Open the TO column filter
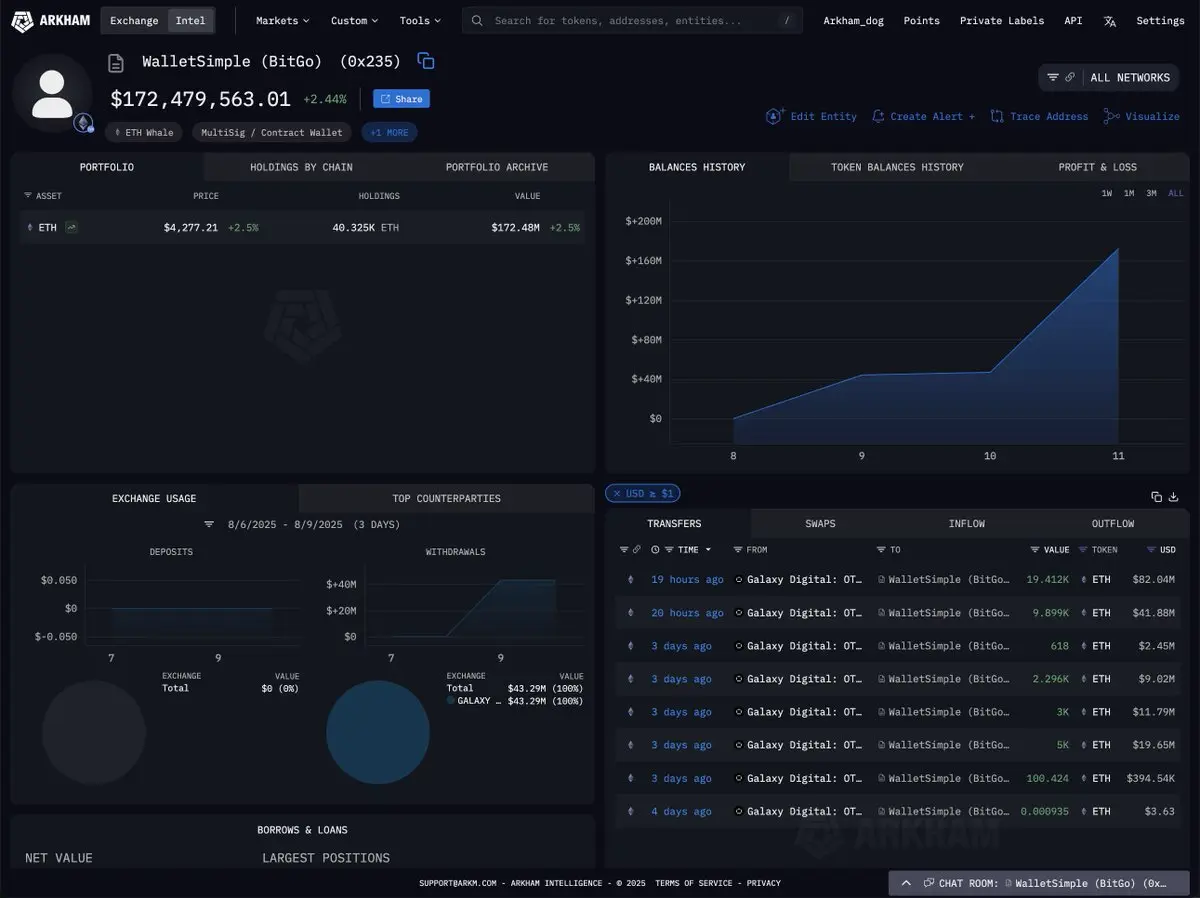The image size is (1200, 898). [881, 550]
